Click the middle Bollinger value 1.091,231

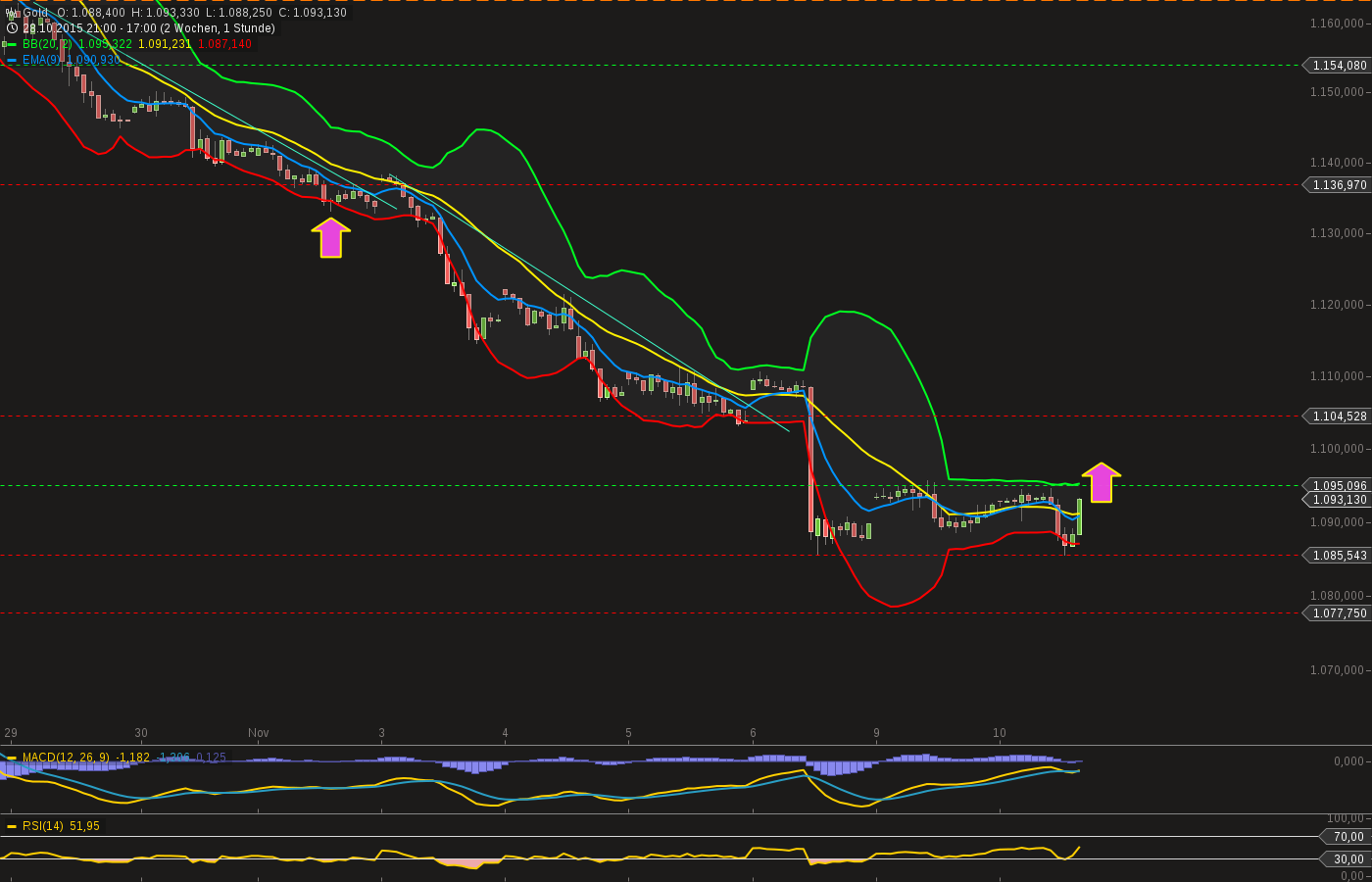pyautogui.click(x=165, y=44)
